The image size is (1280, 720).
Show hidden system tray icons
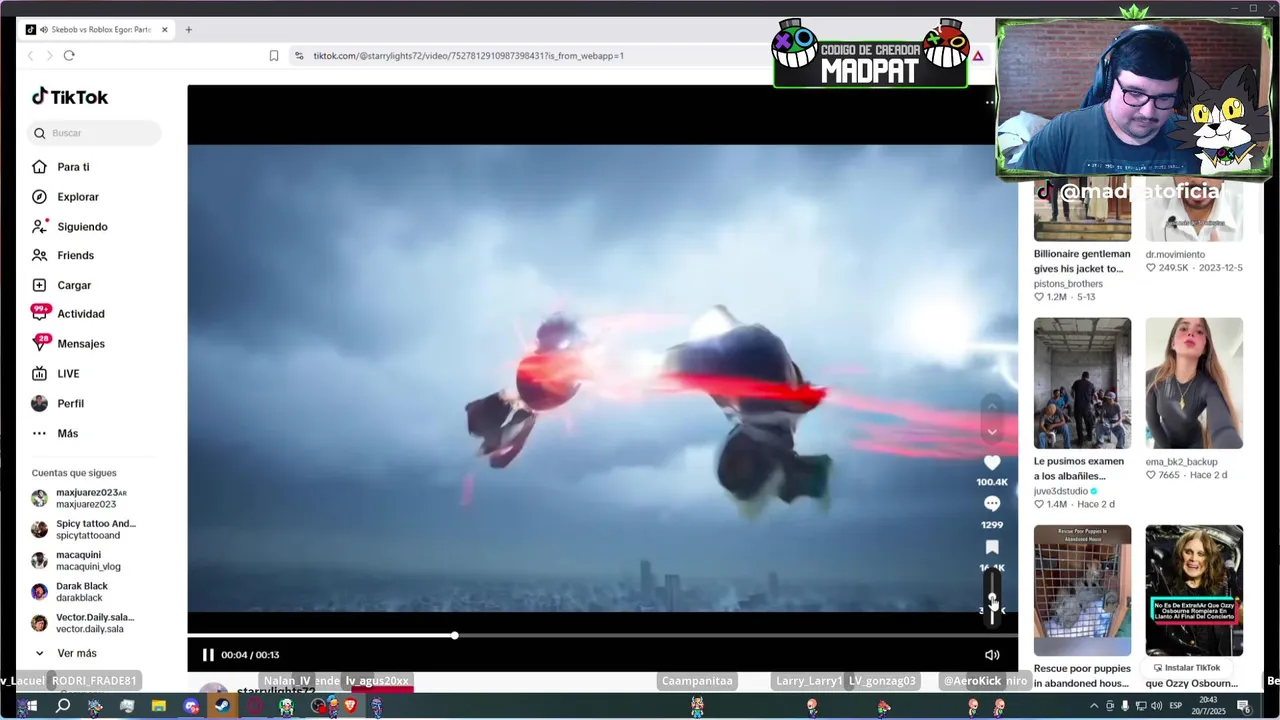[x=1093, y=706]
